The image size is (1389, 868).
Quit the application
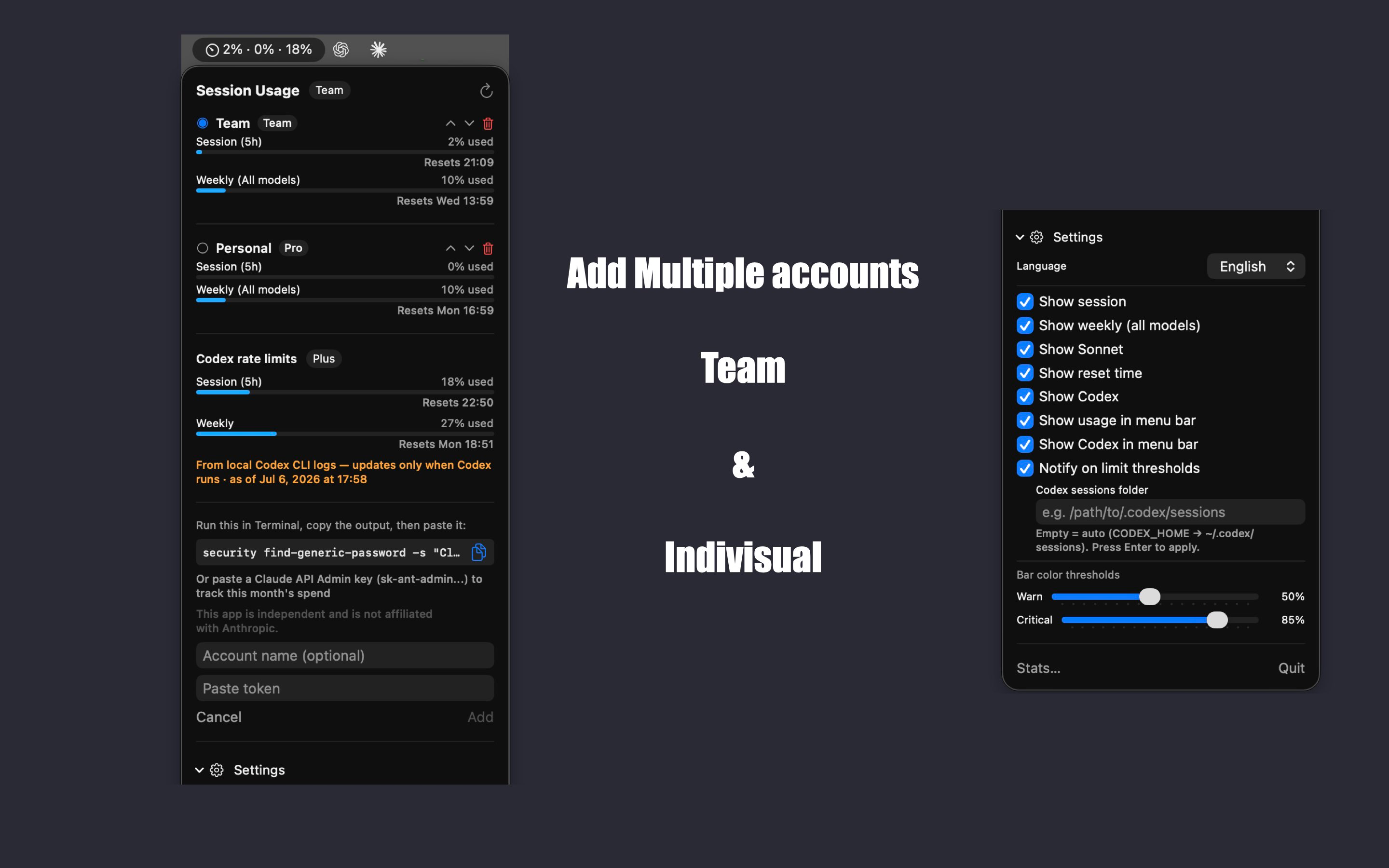point(1292,668)
